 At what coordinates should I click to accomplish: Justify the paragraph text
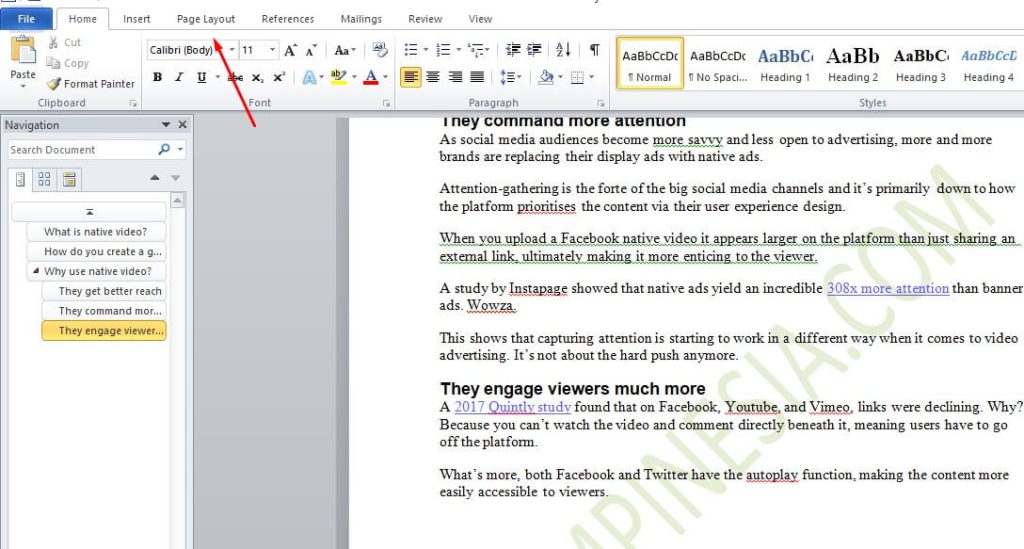pyautogui.click(x=477, y=78)
